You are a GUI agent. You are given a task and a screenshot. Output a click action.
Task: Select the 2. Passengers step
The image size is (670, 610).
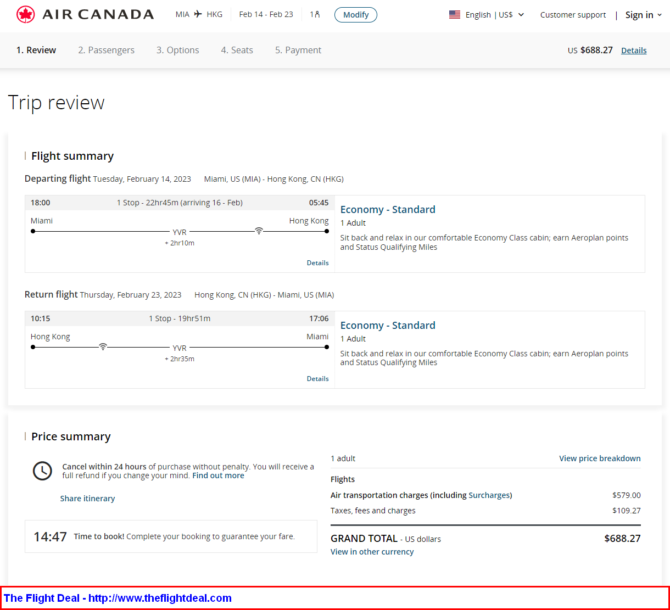pyautogui.click(x=106, y=50)
